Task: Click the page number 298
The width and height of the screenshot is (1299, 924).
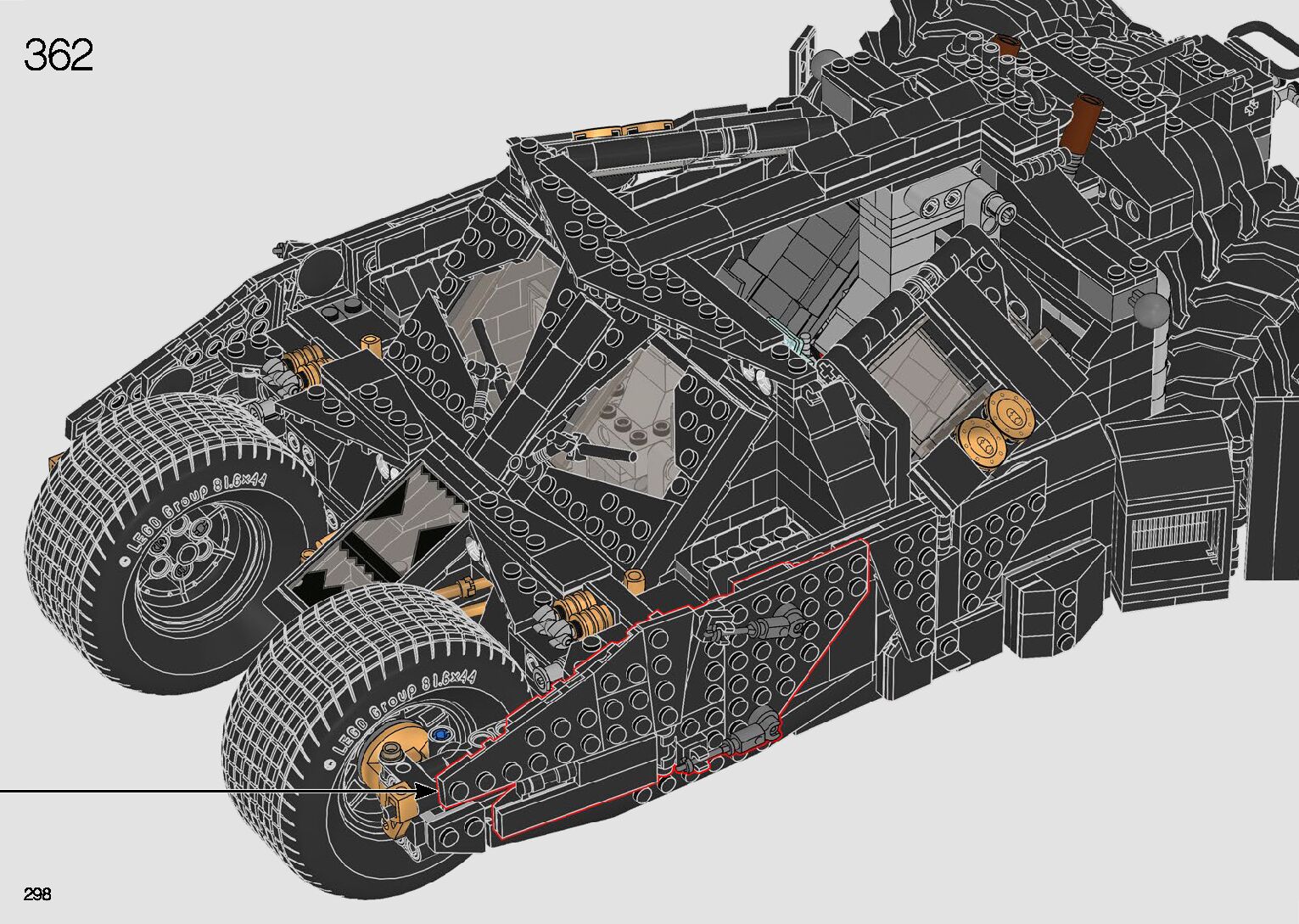Action: (x=38, y=893)
